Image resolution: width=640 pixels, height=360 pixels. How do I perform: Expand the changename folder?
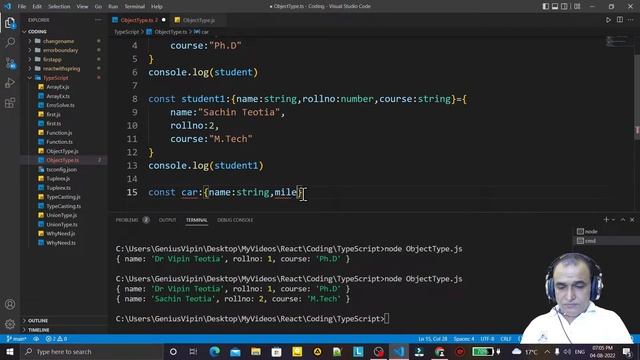(58, 41)
